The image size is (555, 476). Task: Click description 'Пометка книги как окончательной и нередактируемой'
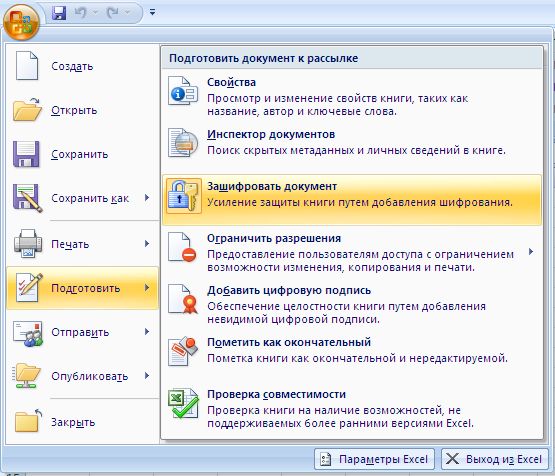click(x=357, y=359)
